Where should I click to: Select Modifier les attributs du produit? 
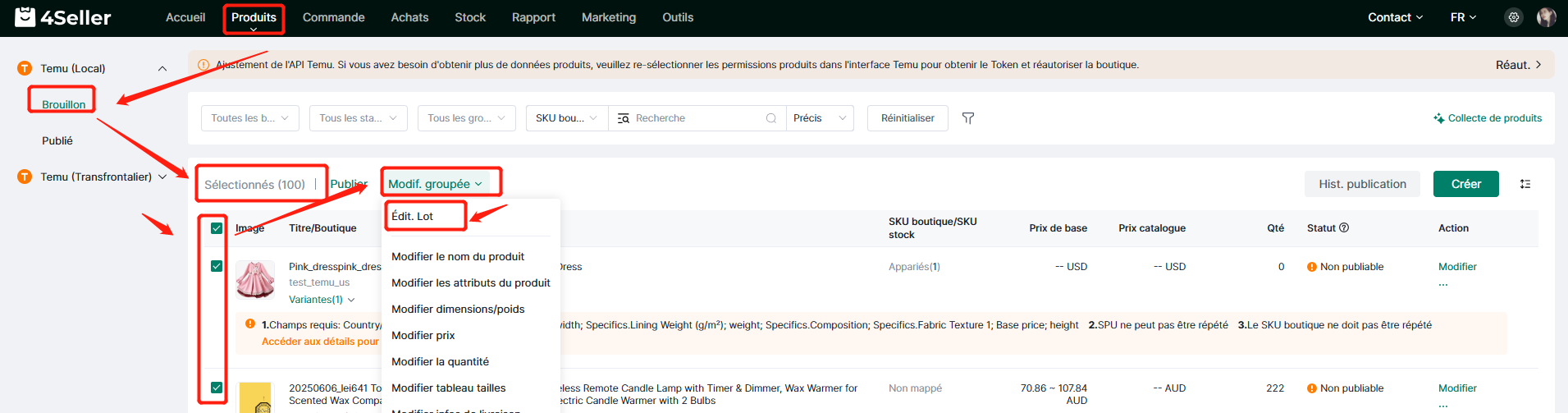pos(471,282)
